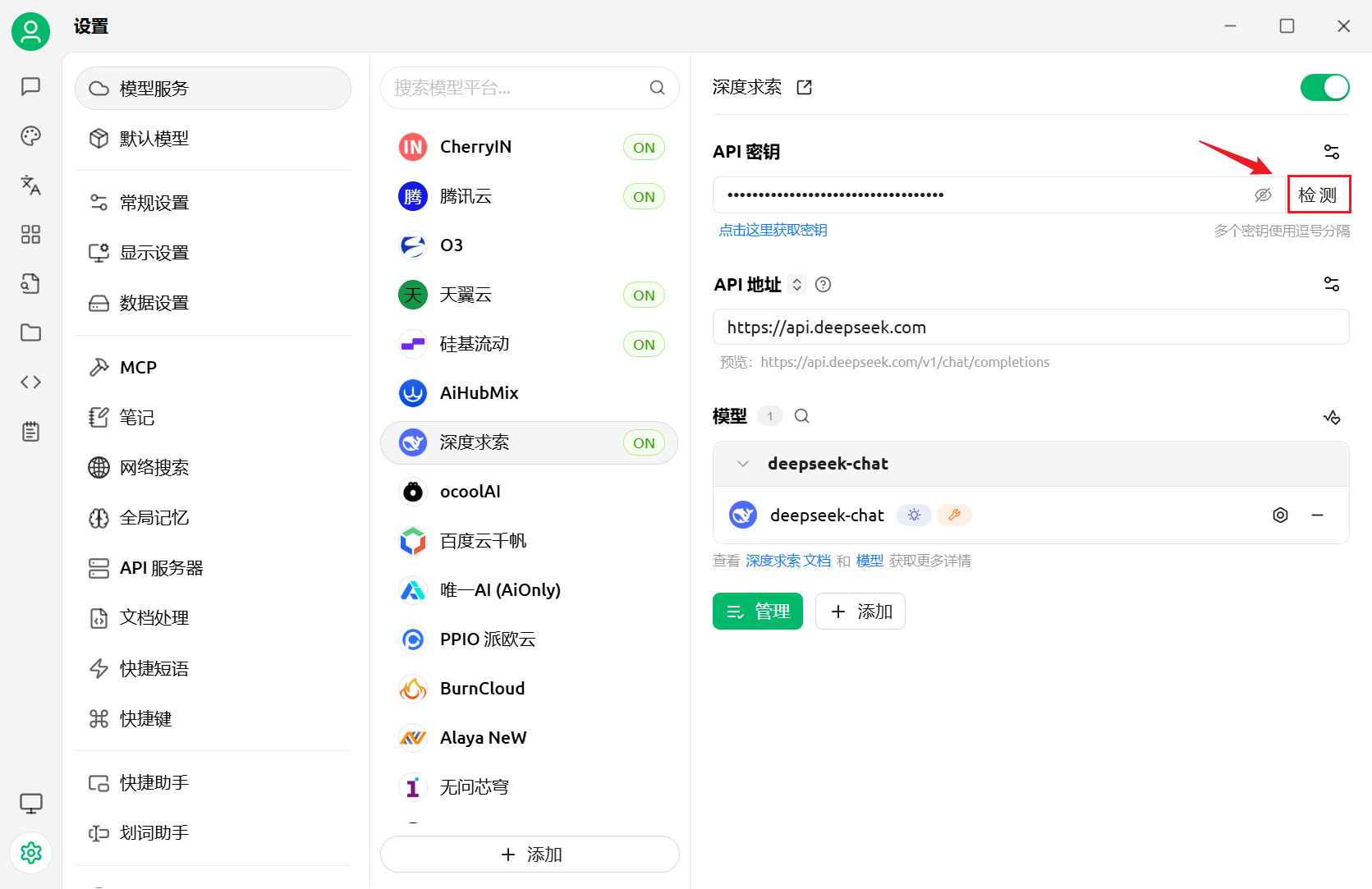Collapse the deepseek-chat model group
The height and width of the screenshot is (889, 1372).
743,464
